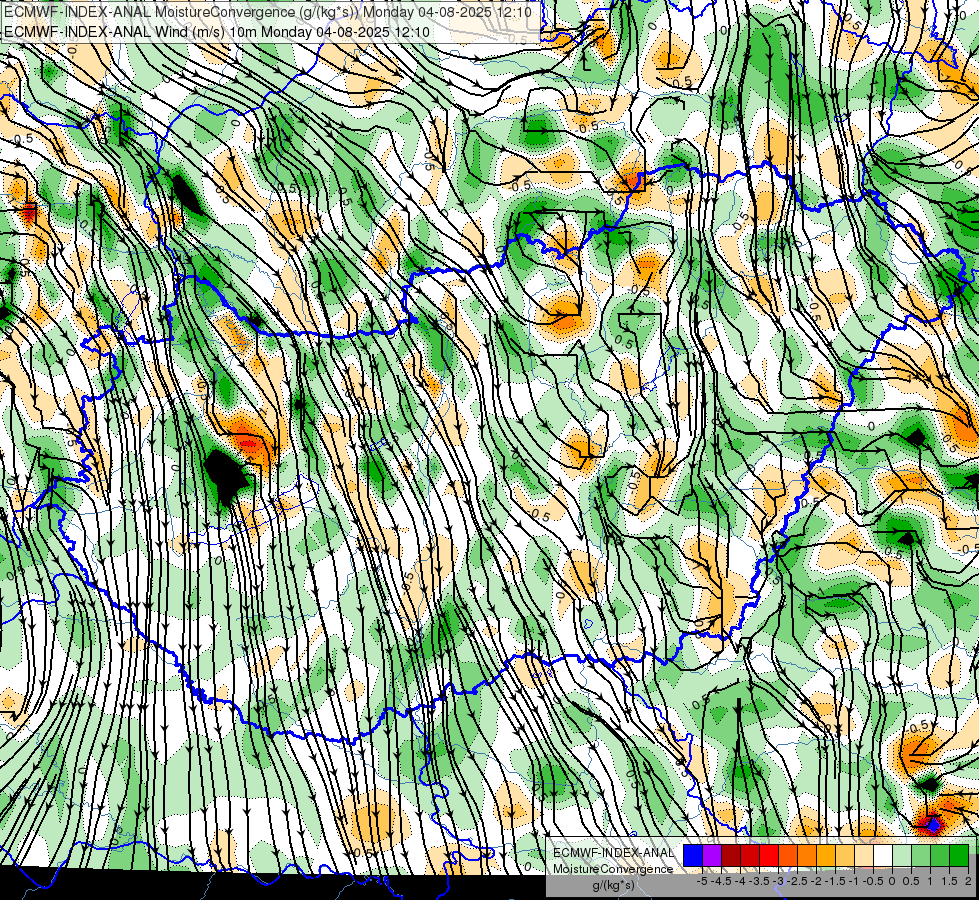Click the Wind 10m title line at top
Screen dimensions: 979x900
click(x=217, y=32)
